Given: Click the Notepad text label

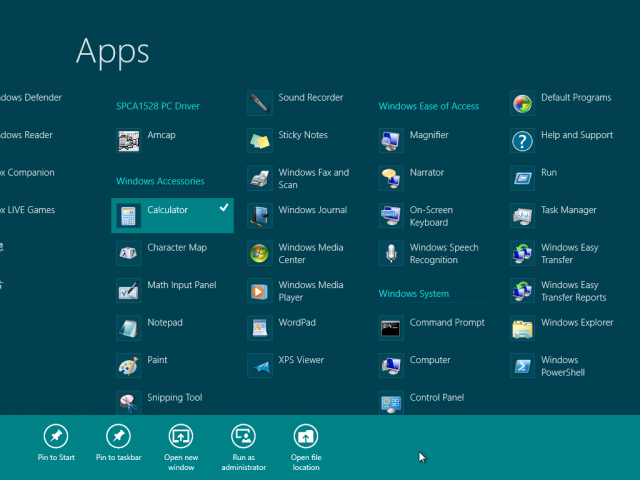Looking at the screenshot, I should click(165, 323).
